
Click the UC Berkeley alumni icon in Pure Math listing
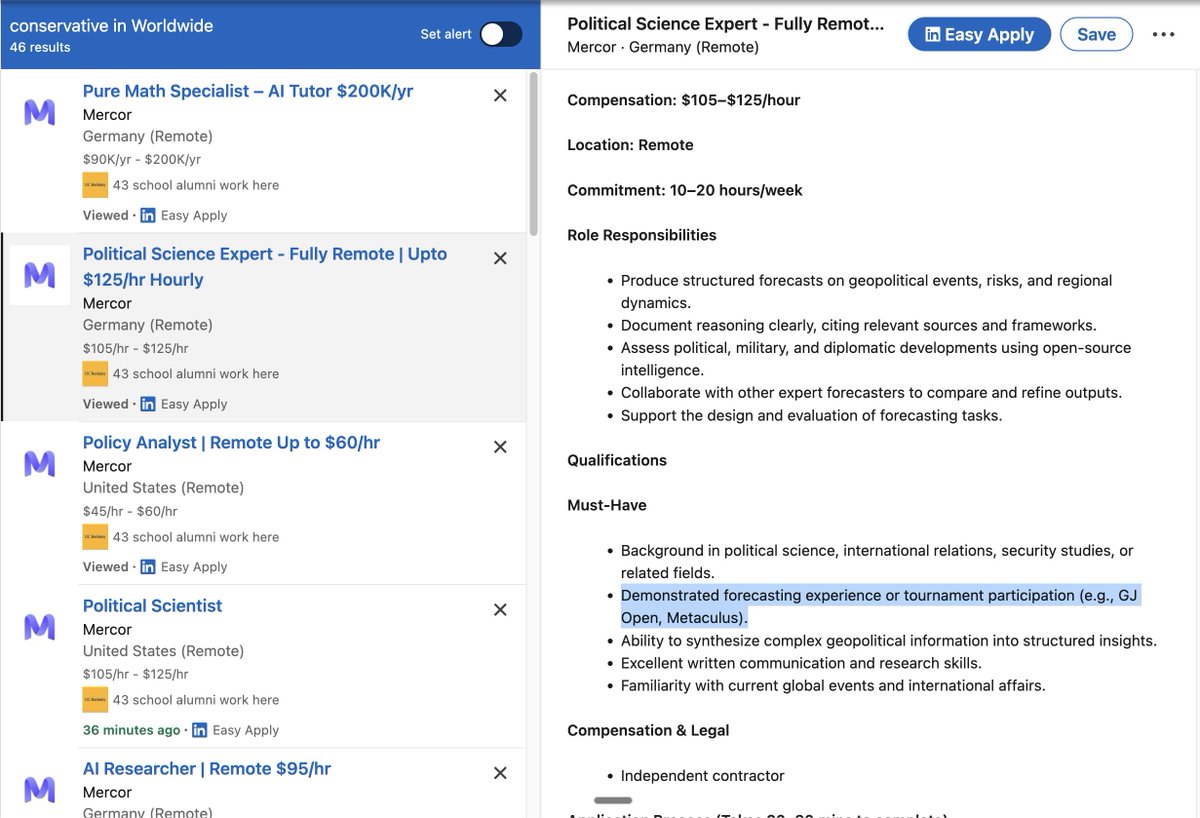[95, 185]
